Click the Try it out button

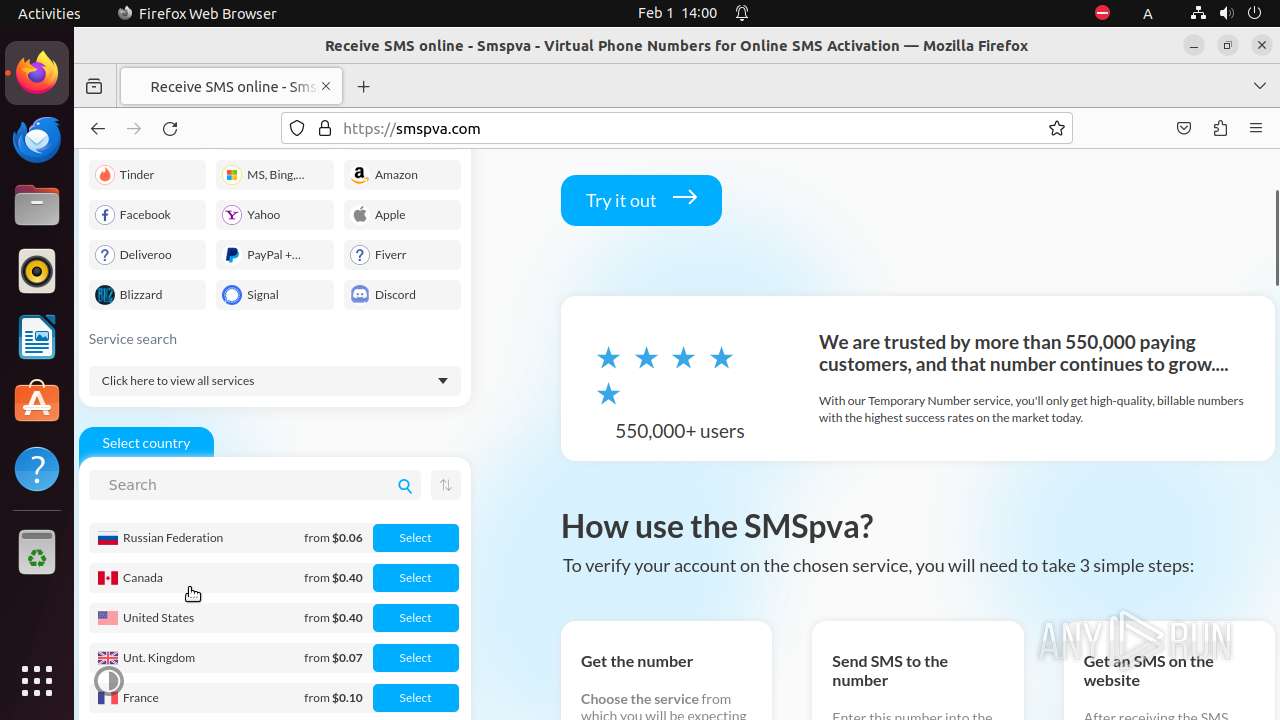point(641,200)
